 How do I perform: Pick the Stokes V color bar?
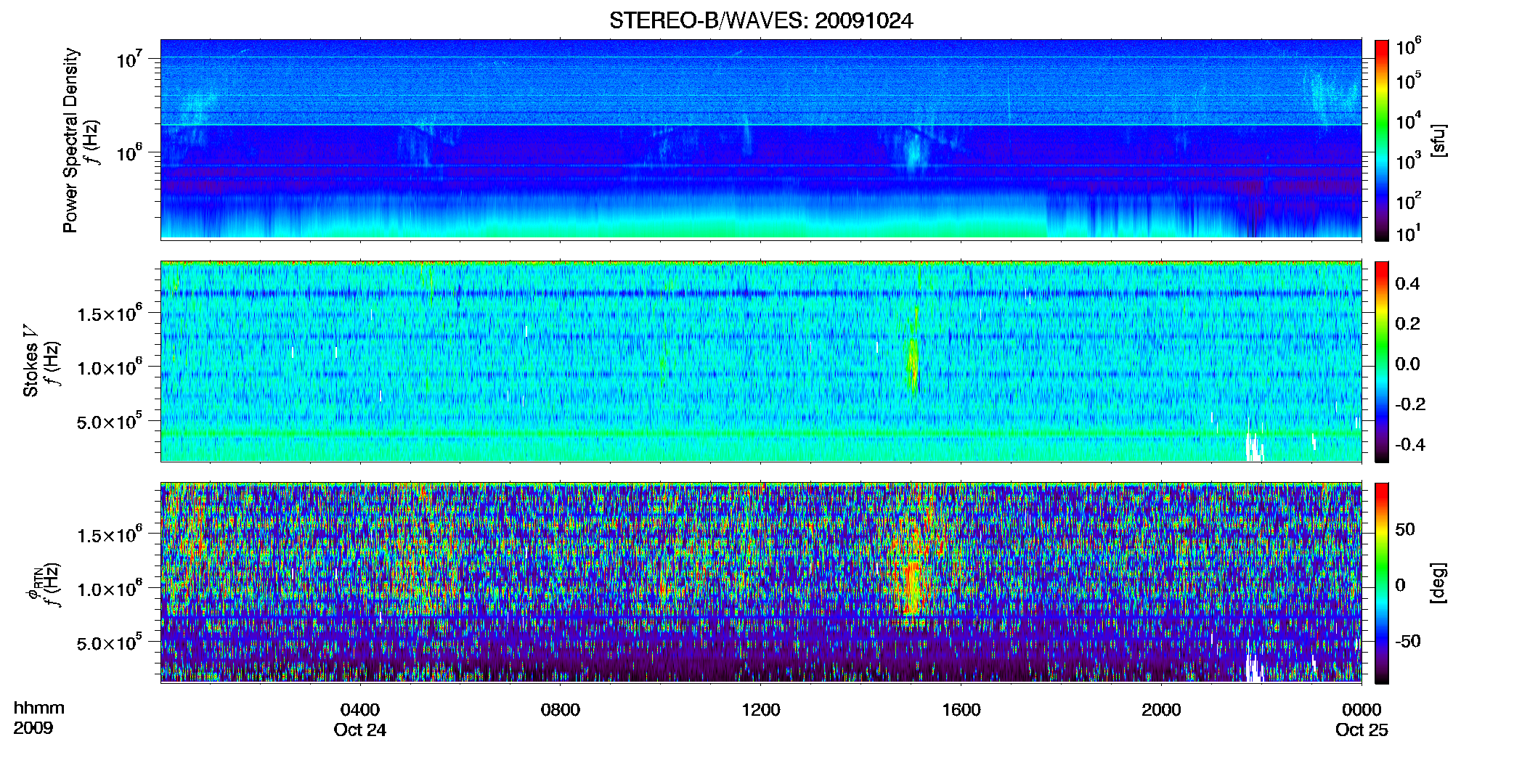[1382, 362]
